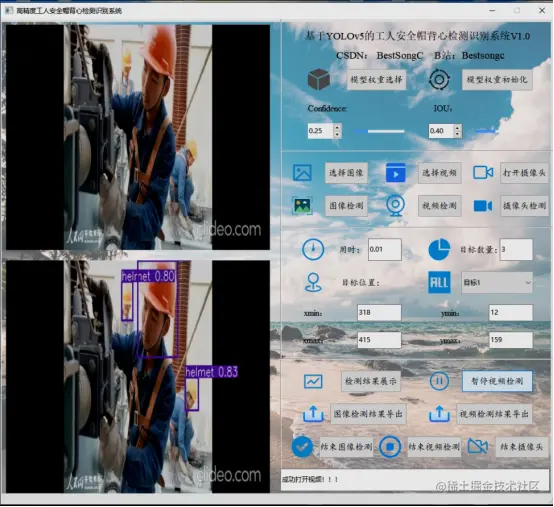Image resolution: width=554 pixels, height=507 pixels.
Task: Click the image picture icon beside 选择图像
Action: 302,173
